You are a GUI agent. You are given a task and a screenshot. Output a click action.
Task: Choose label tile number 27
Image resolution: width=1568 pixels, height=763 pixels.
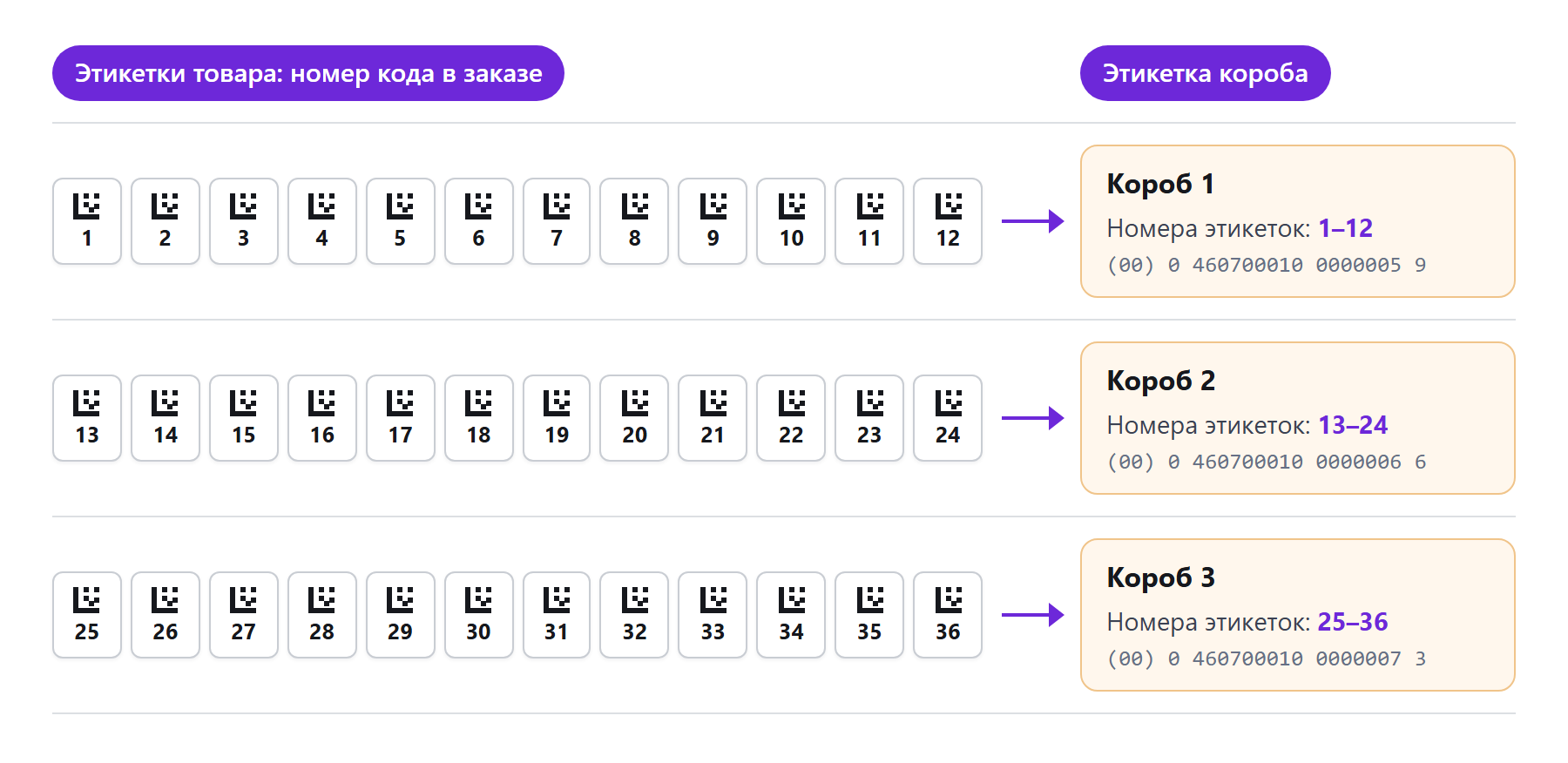[x=244, y=615]
